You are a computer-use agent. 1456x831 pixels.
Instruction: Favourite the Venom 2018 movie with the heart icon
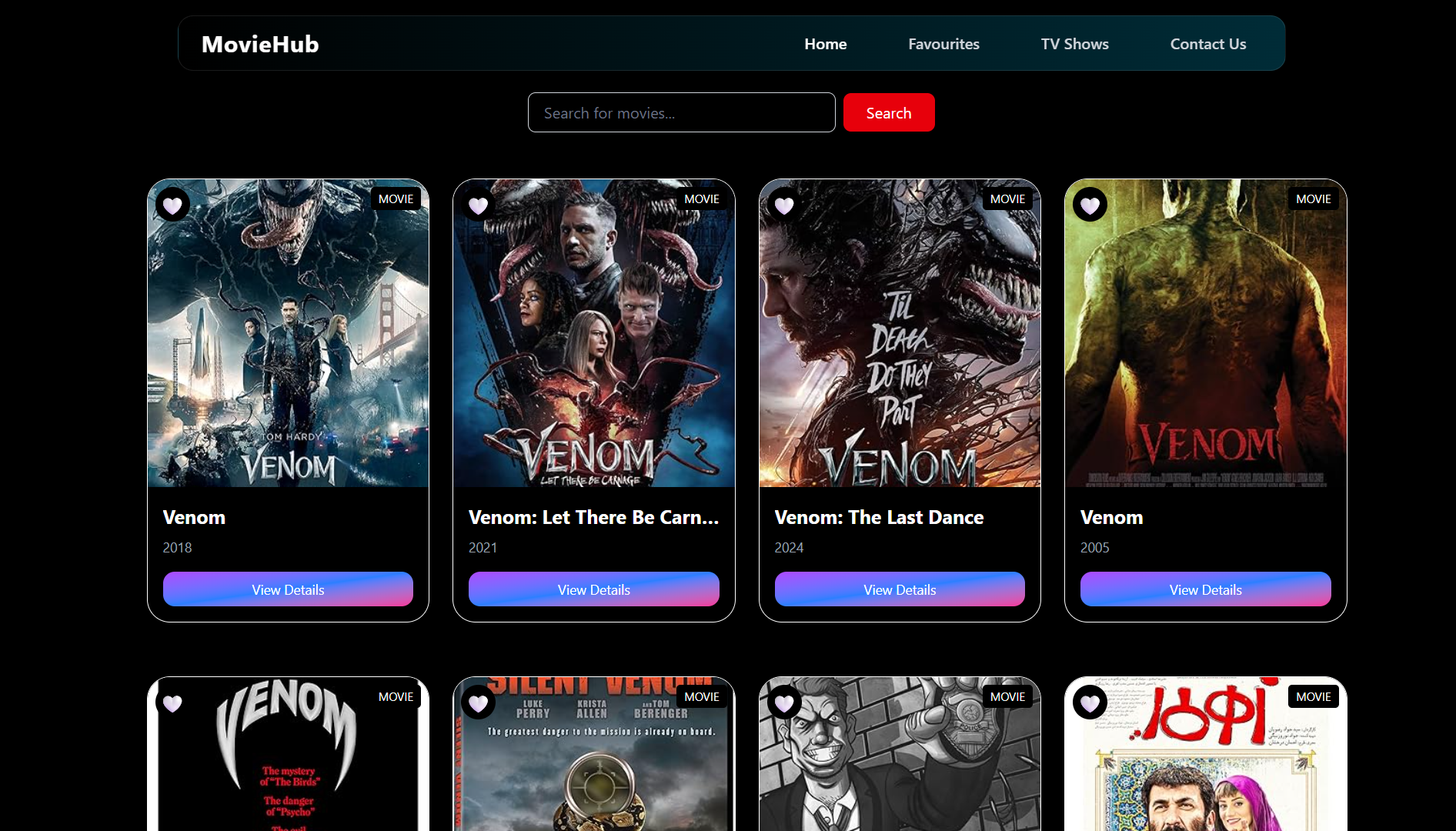coord(172,205)
